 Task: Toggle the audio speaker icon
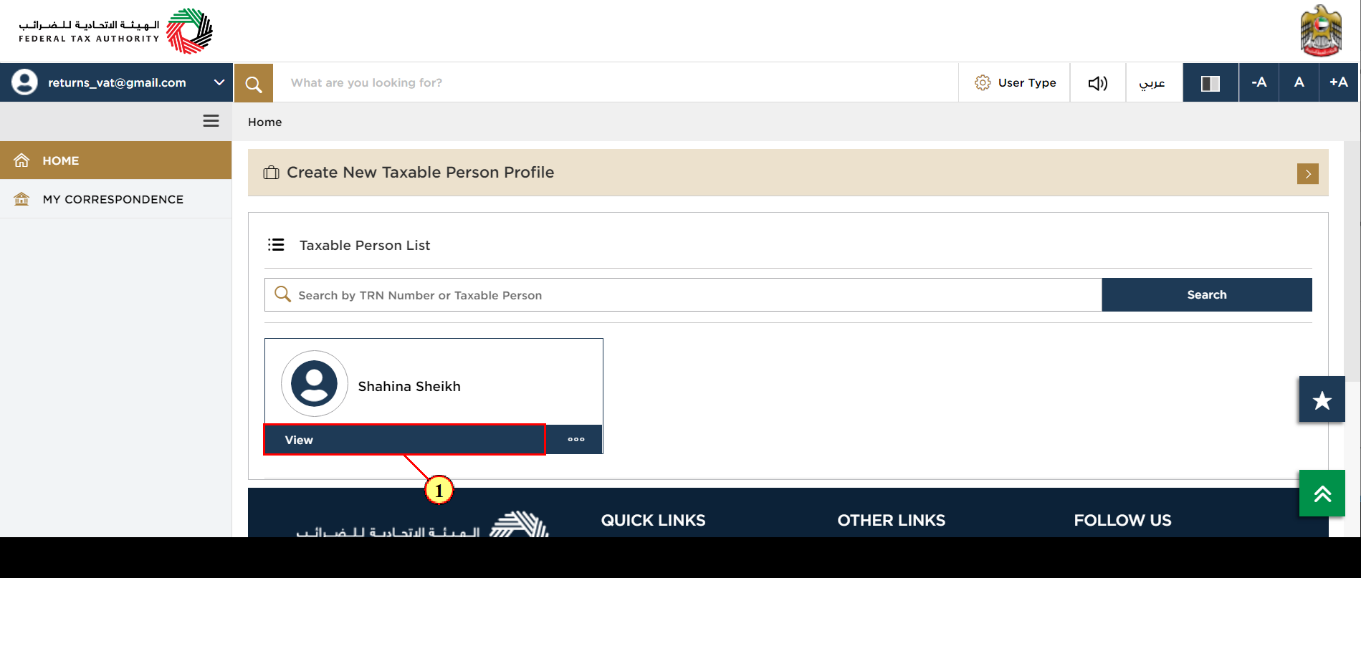(x=1098, y=83)
